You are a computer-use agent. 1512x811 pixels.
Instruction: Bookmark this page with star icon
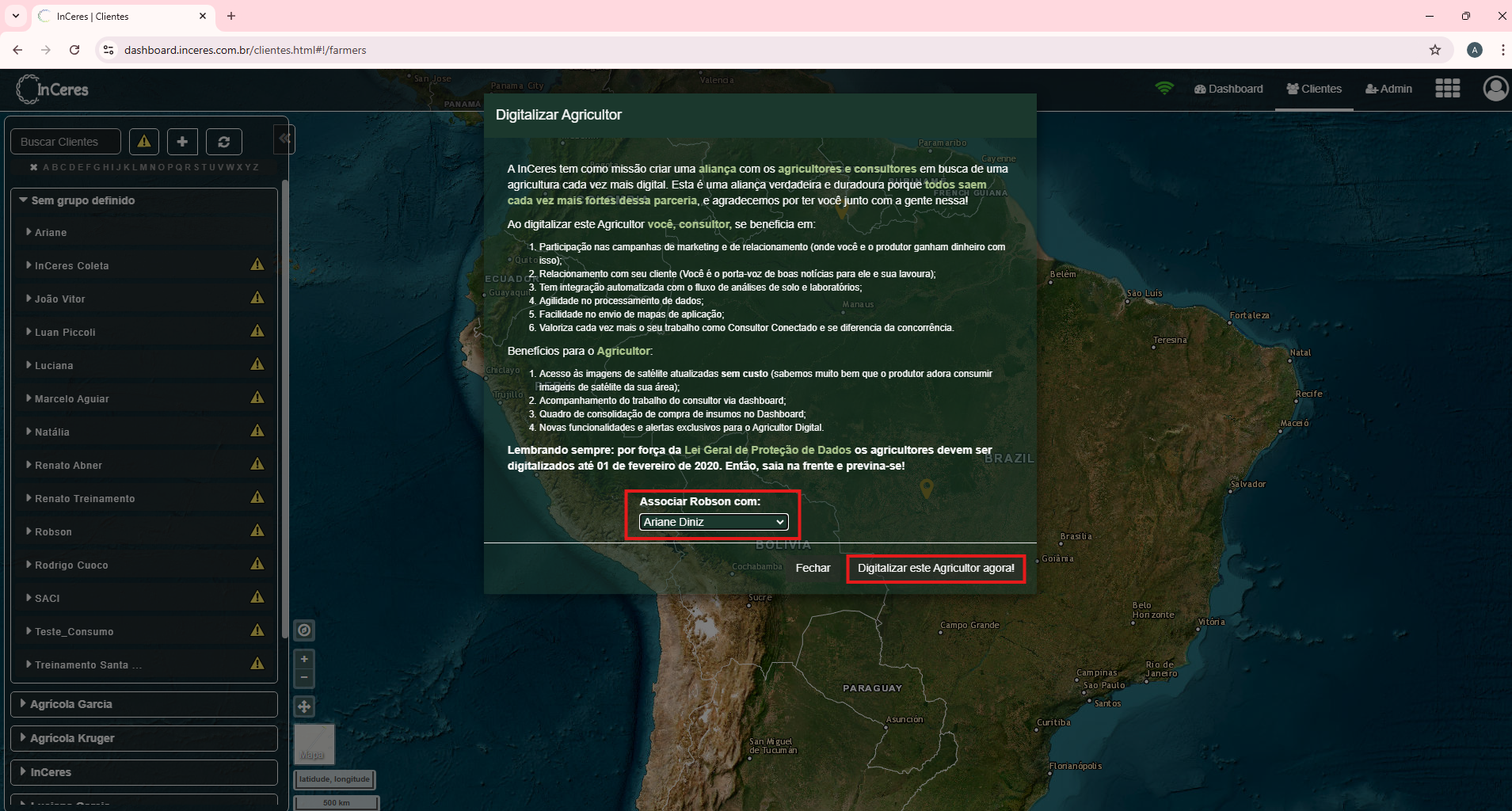click(1435, 50)
